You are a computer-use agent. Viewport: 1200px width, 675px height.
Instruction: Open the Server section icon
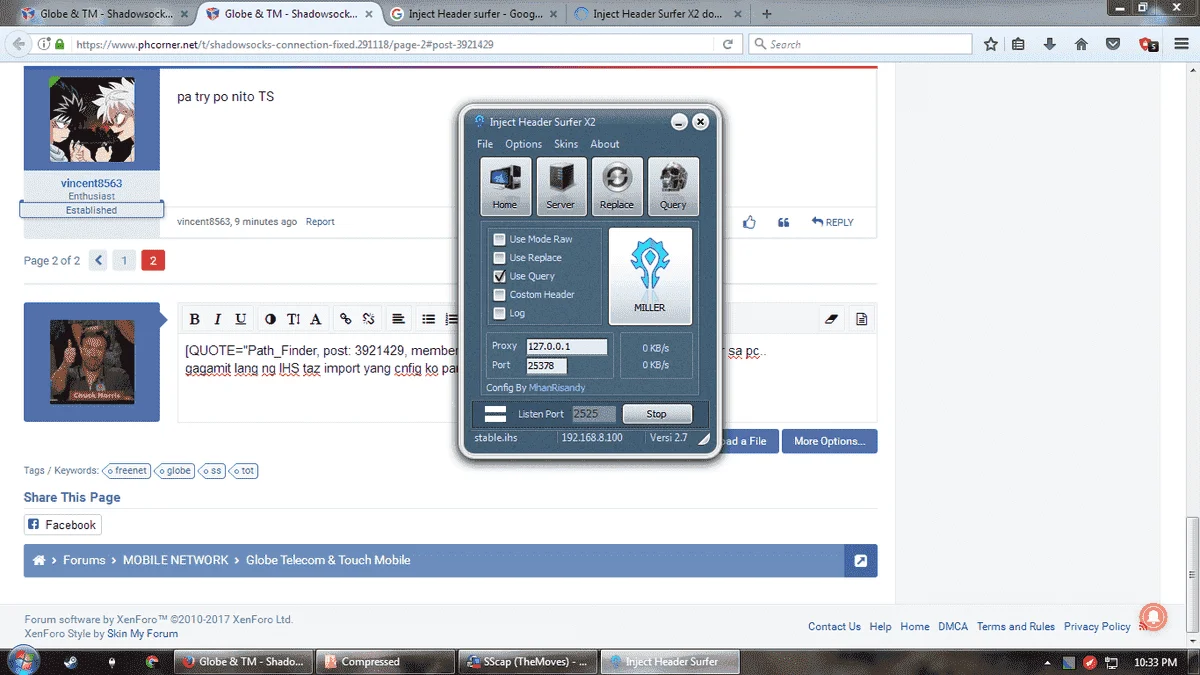(x=561, y=186)
